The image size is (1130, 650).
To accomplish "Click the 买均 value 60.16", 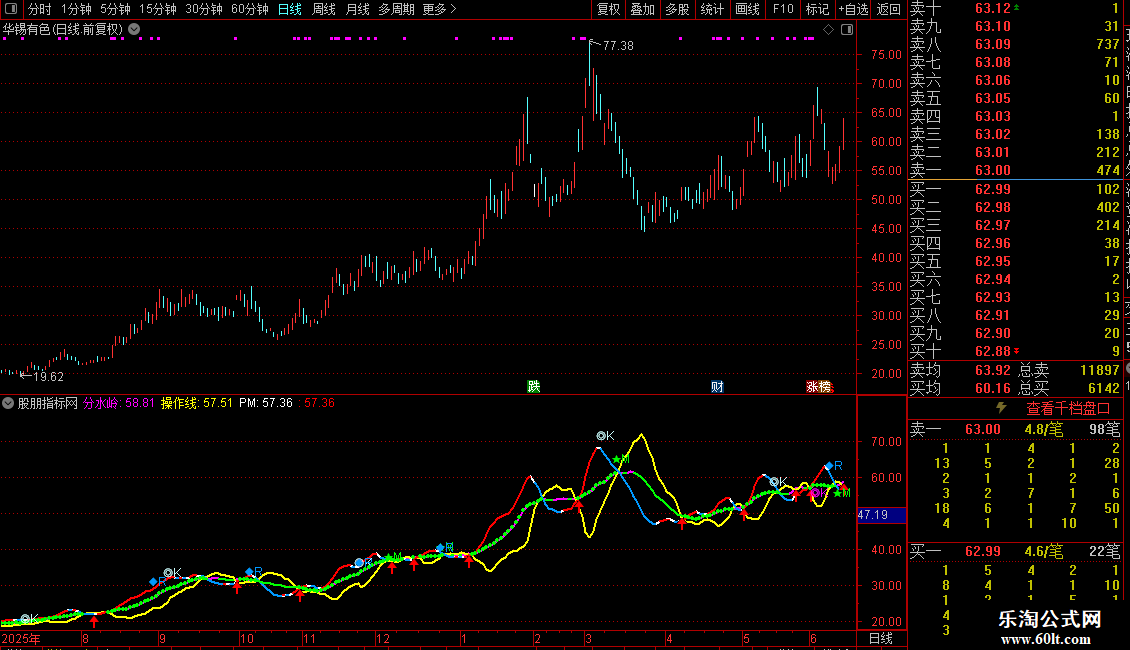I will (992, 389).
